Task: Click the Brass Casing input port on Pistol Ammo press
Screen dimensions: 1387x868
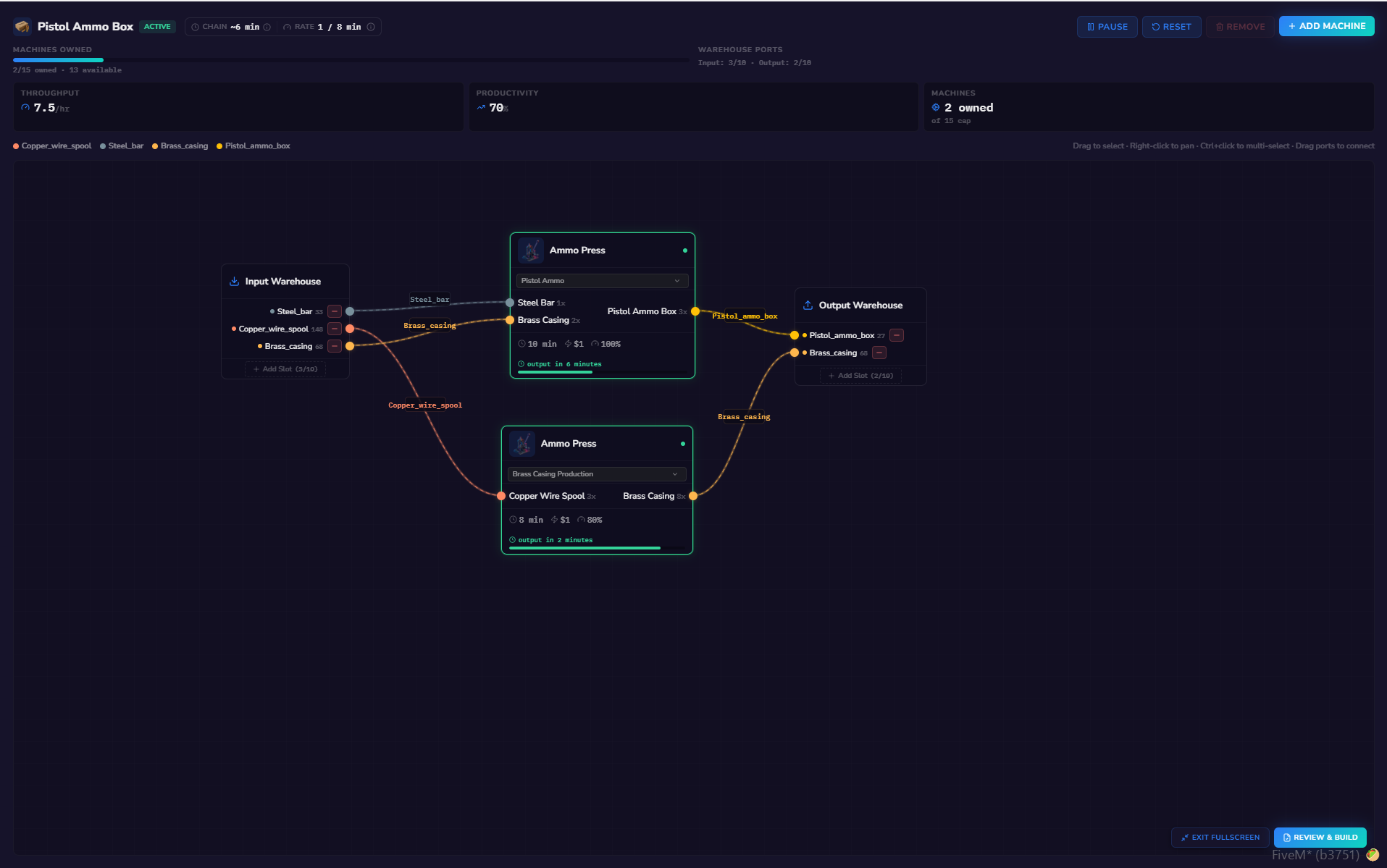Action: point(510,320)
